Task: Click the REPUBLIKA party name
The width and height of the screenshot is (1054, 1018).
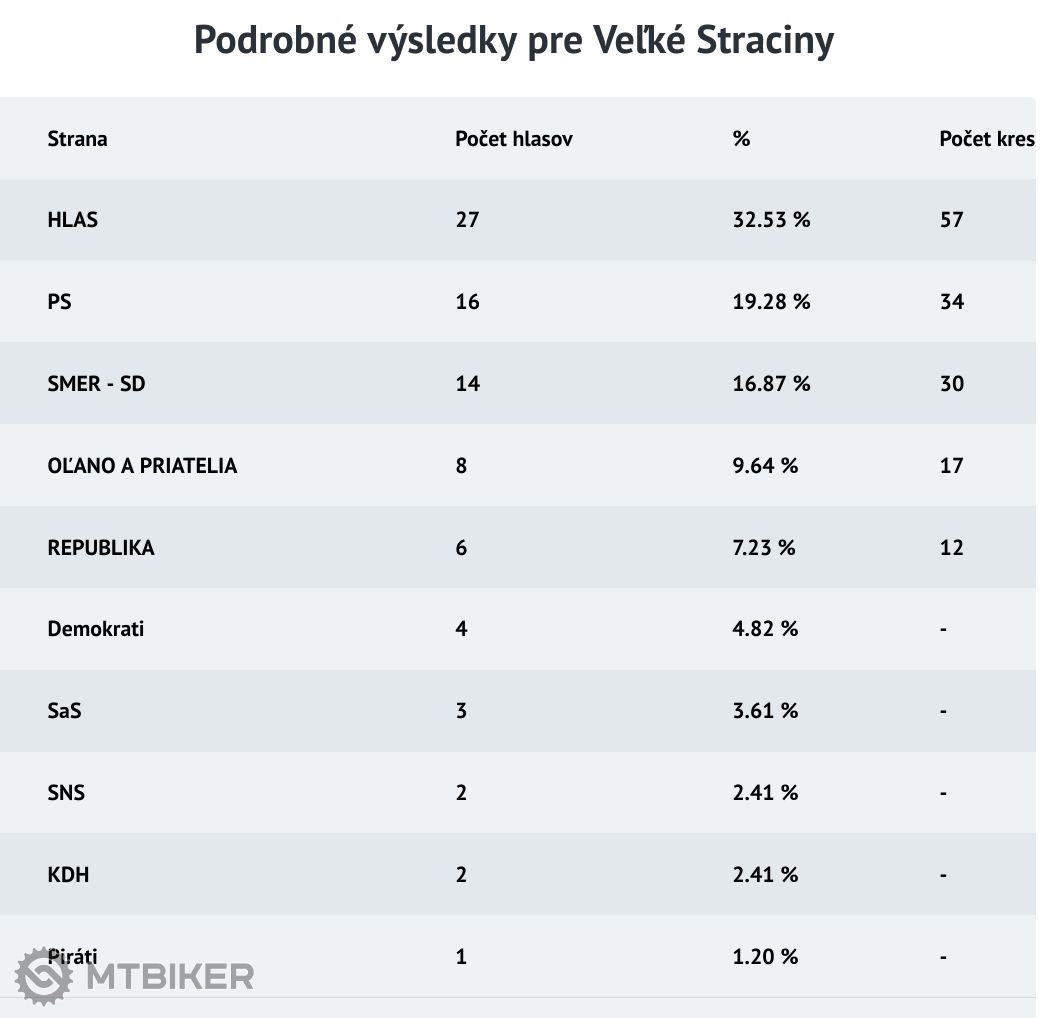Action: pos(101,548)
